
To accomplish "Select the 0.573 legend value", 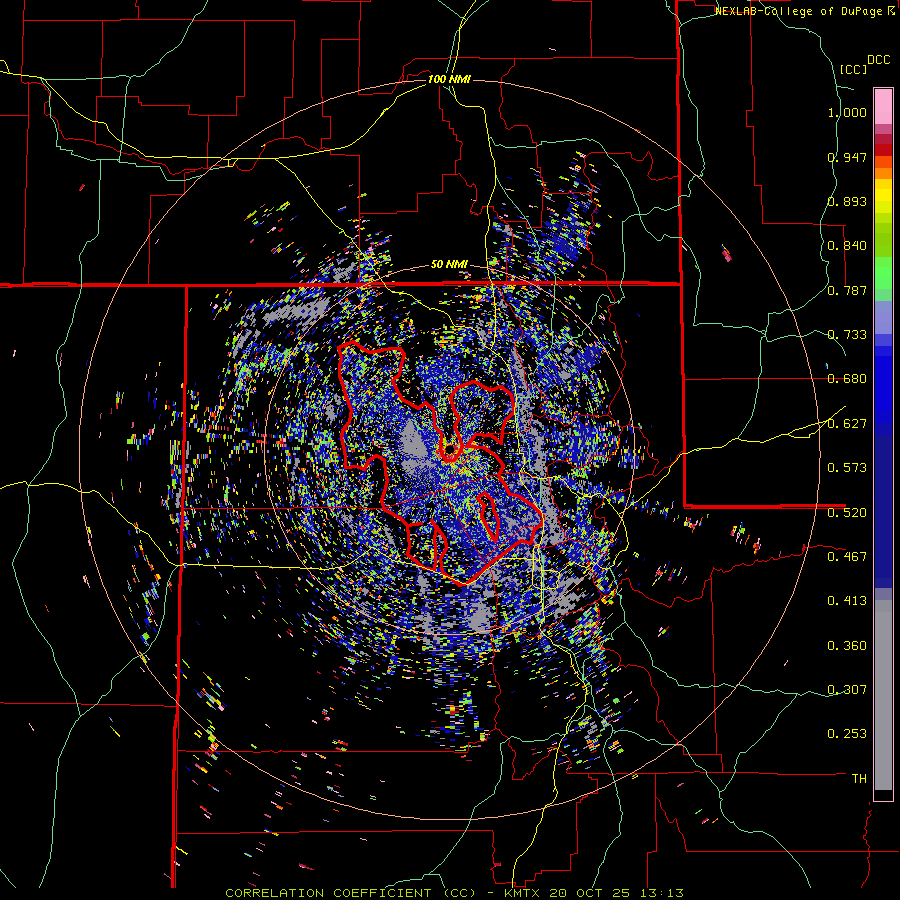I will (847, 468).
